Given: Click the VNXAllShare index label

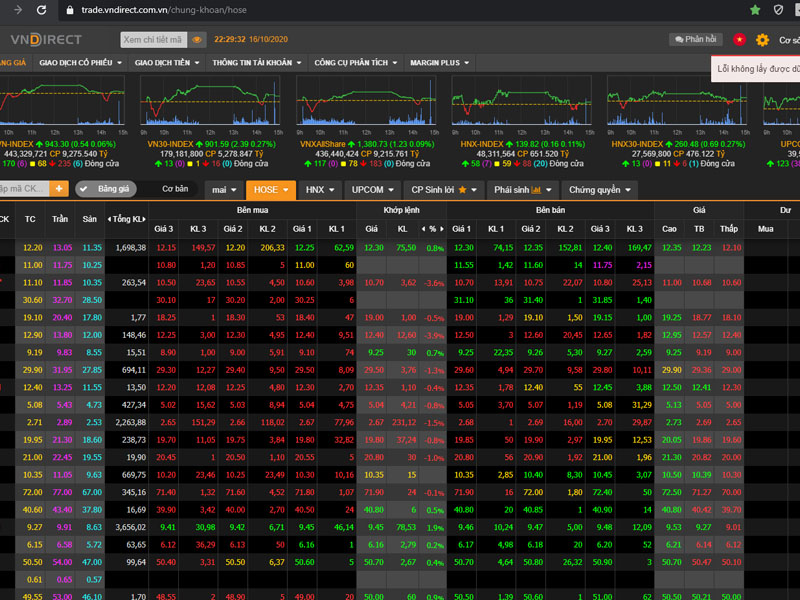Looking at the screenshot, I should click(x=322, y=144).
